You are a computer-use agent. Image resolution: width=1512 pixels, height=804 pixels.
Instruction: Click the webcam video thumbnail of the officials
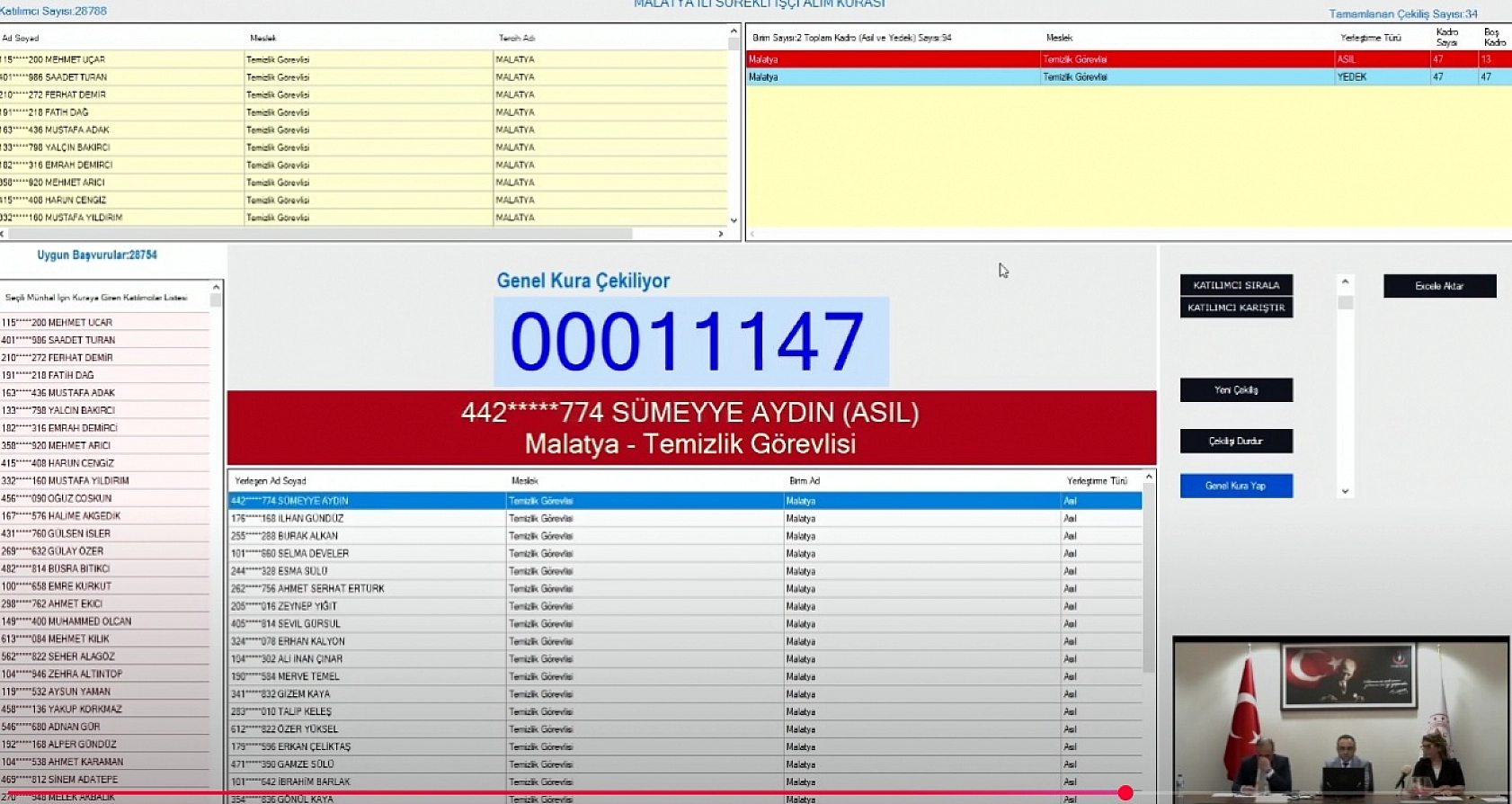coord(1340,719)
